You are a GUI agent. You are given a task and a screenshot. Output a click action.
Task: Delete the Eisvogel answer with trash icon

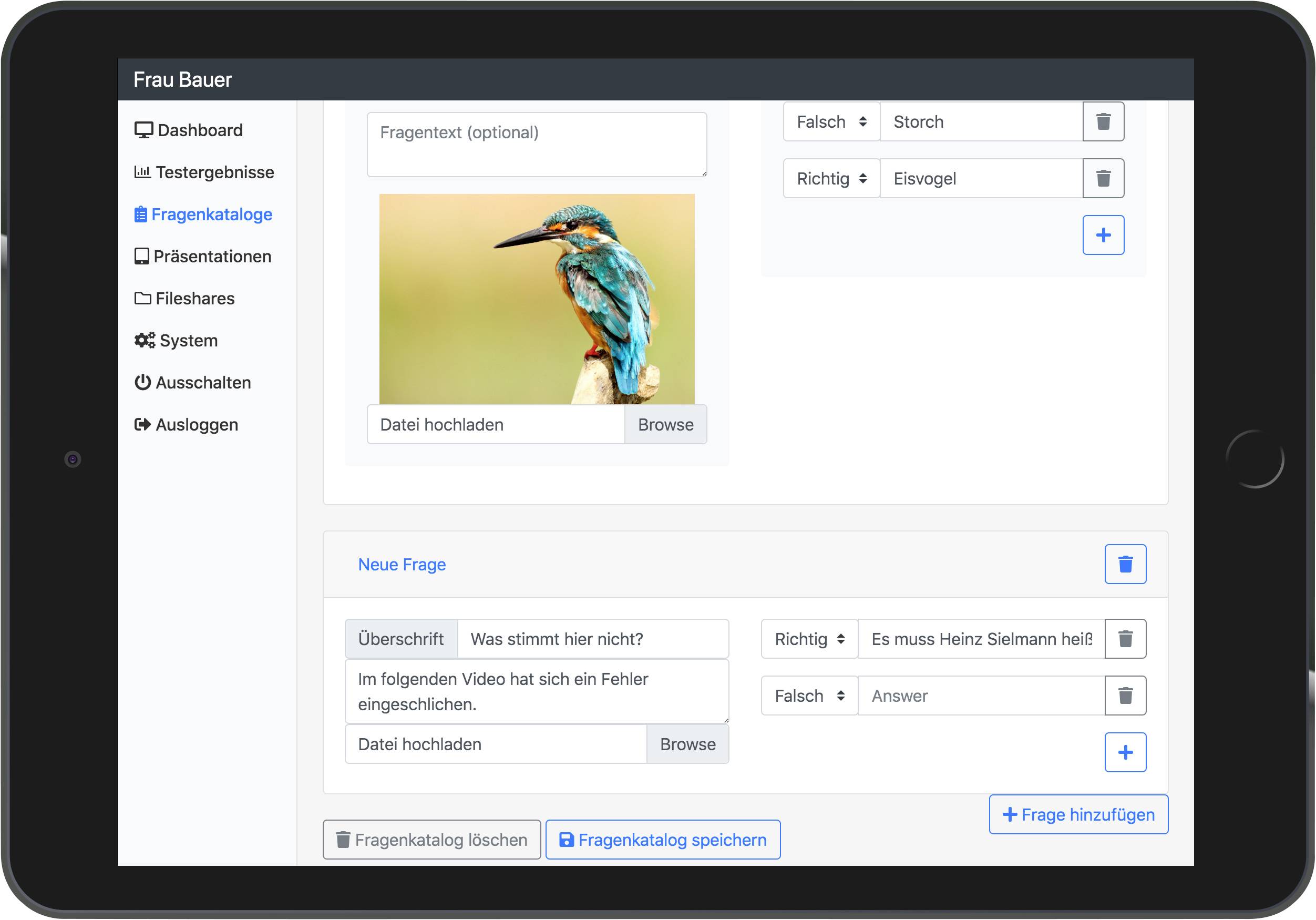point(1103,178)
